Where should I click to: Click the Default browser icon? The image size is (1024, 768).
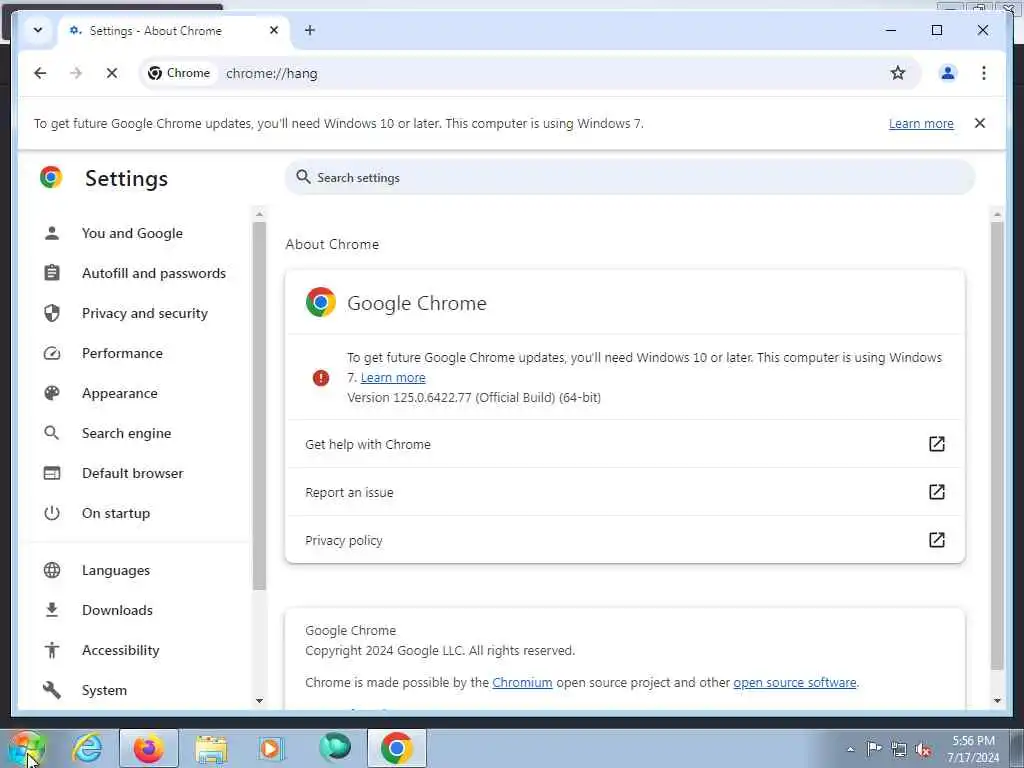click(52, 473)
